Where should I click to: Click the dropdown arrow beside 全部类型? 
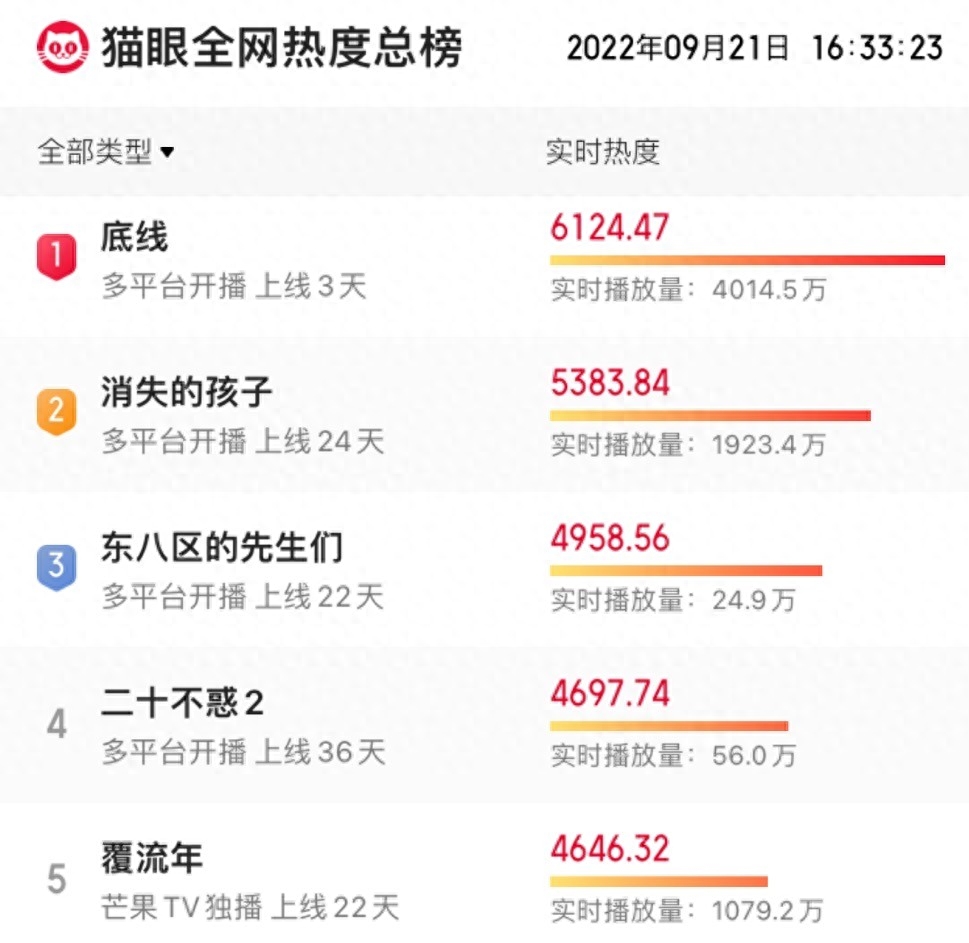pos(167,153)
